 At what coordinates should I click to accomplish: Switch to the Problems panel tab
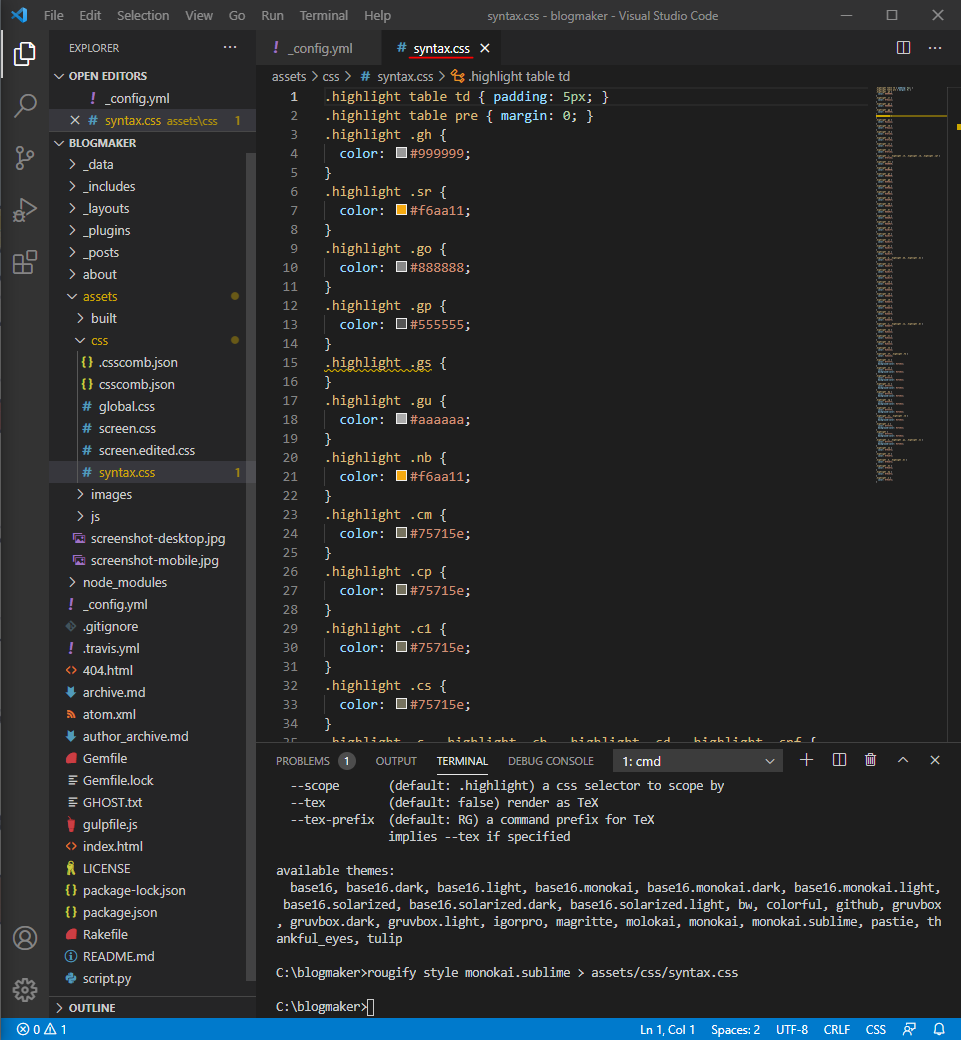[315, 761]
